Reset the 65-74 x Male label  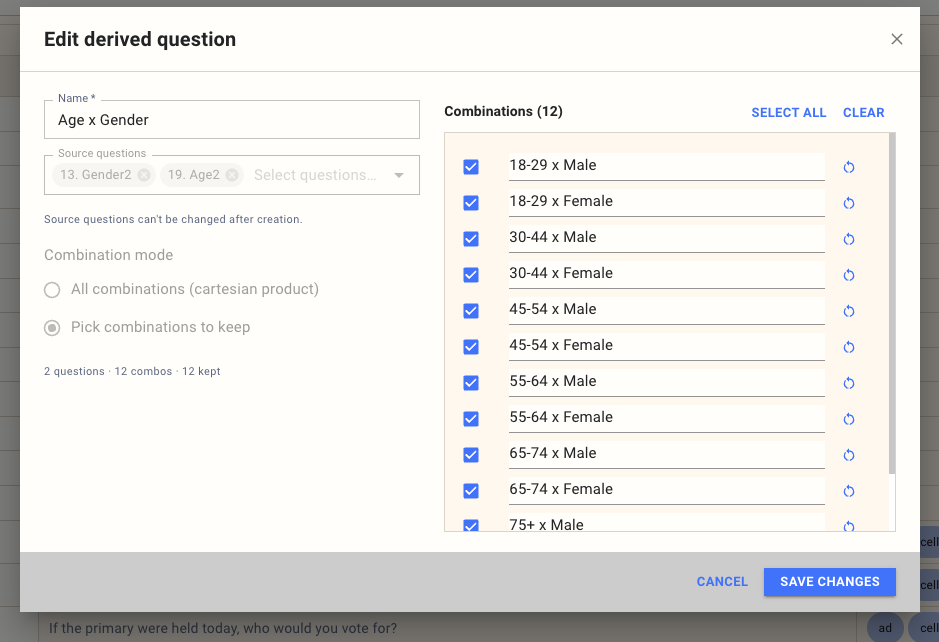tap(849, 455)
